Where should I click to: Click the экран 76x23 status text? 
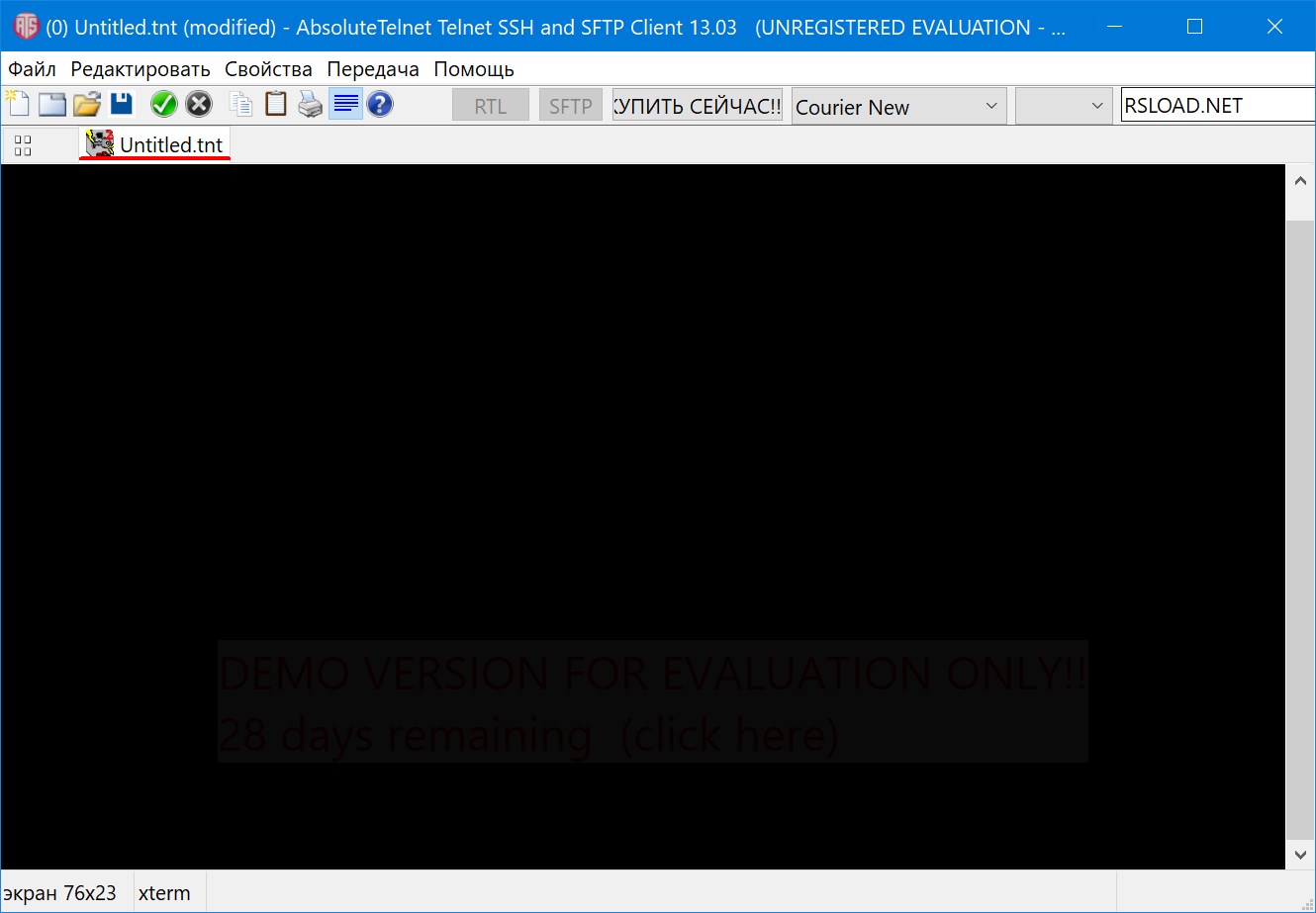[x=60, y=893]
